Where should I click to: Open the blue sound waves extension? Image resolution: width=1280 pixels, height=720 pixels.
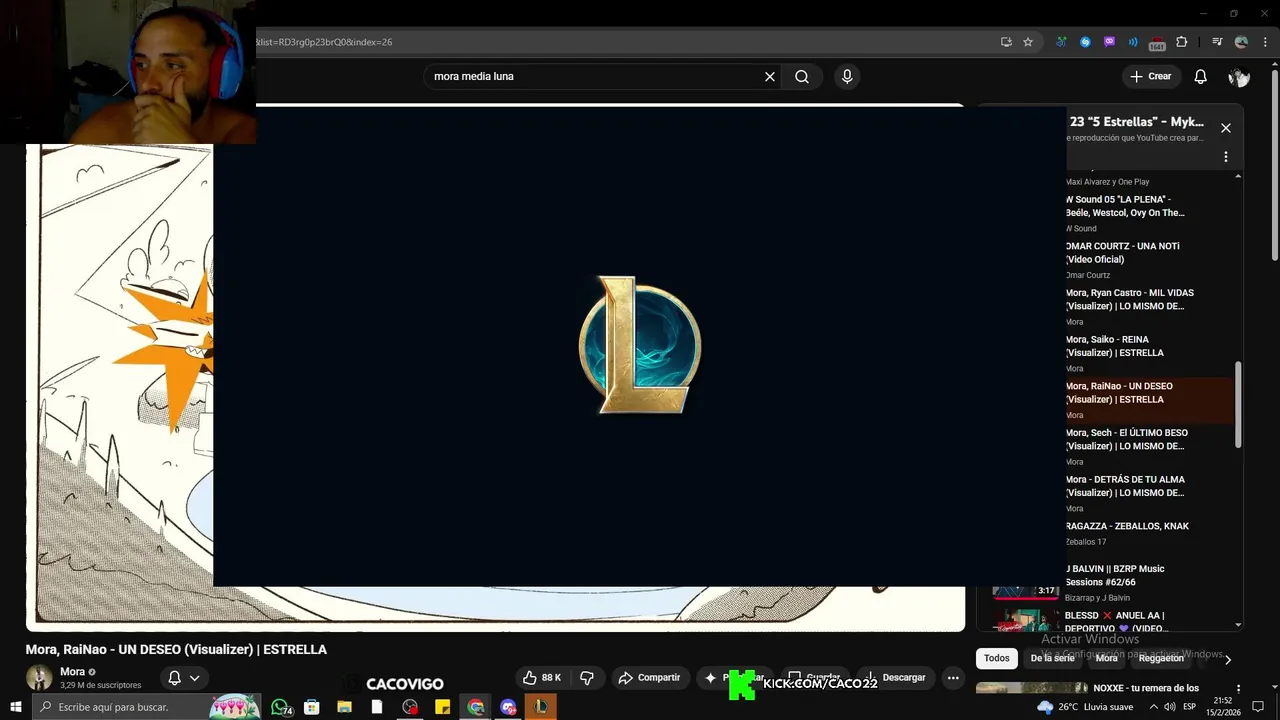(x=1133, y=42)
